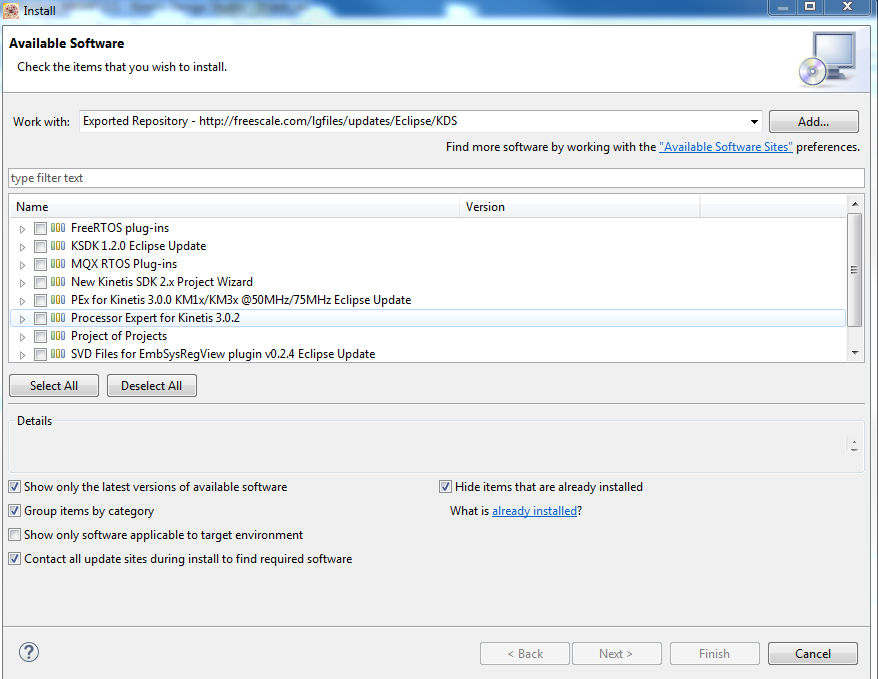Check the Project of Projects checkbox

40,336
